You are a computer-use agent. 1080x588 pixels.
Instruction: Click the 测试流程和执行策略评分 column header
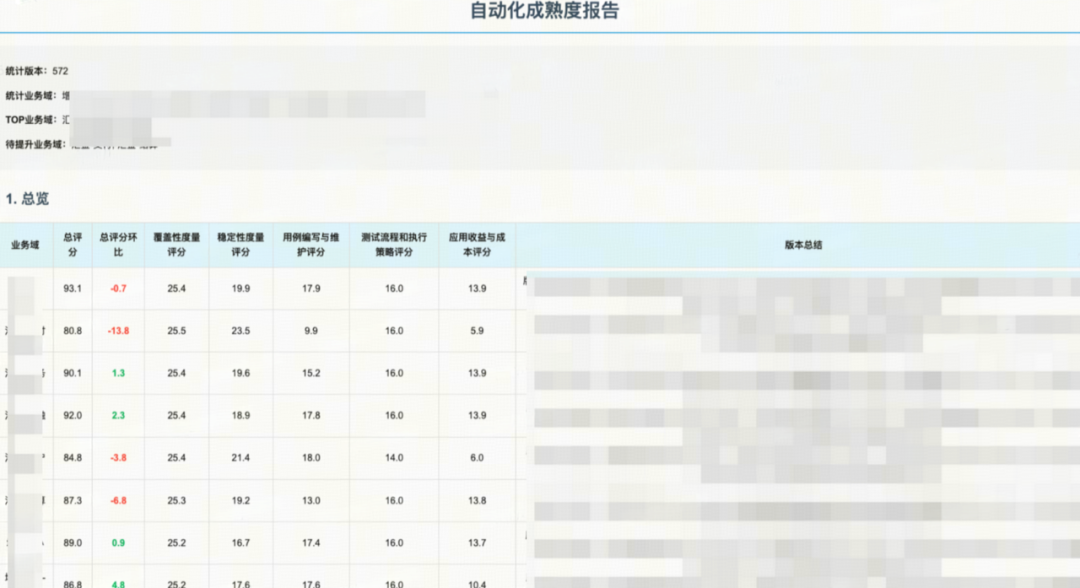tap(394, 244)
